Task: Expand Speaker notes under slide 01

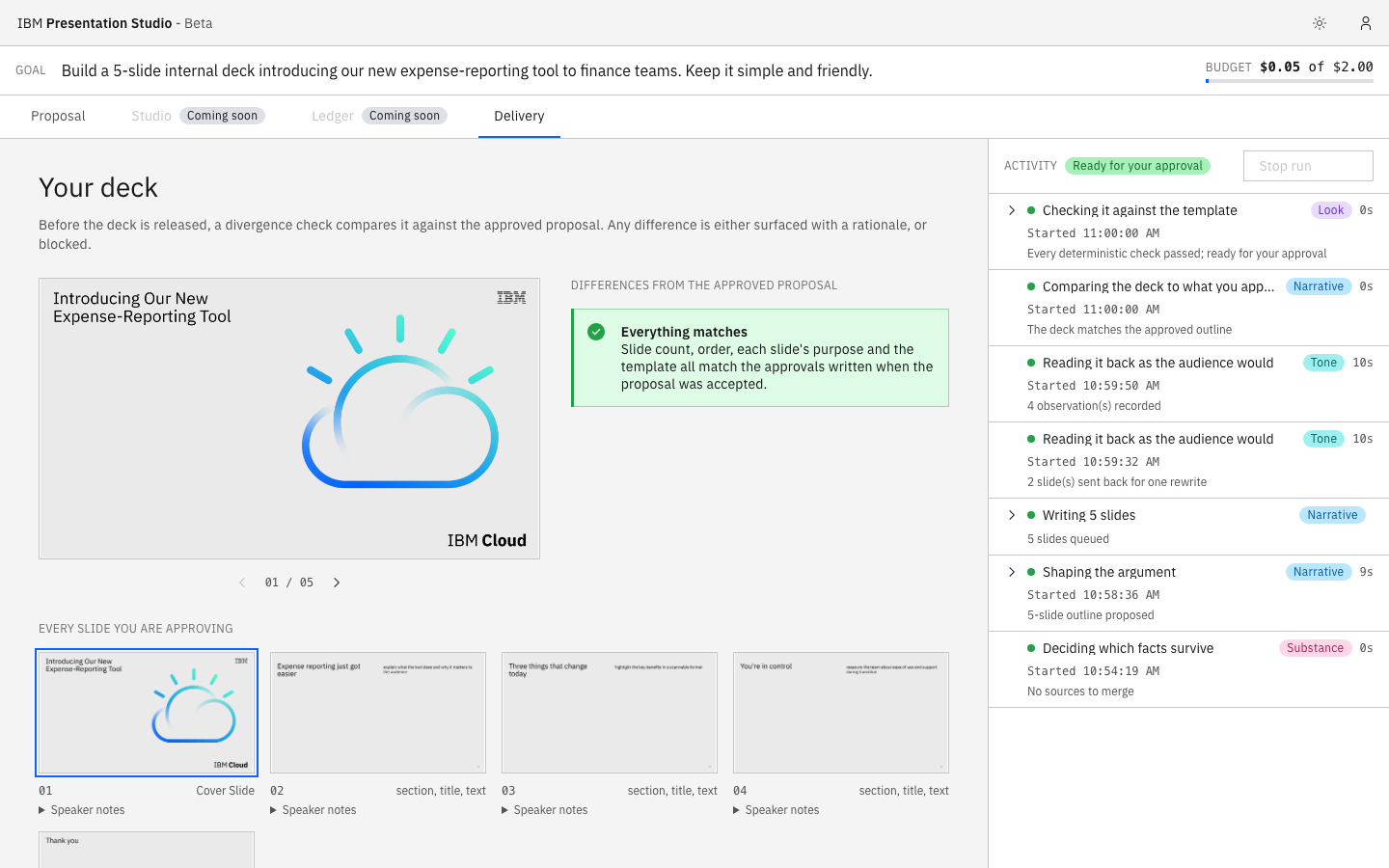Action: (82, 810)
